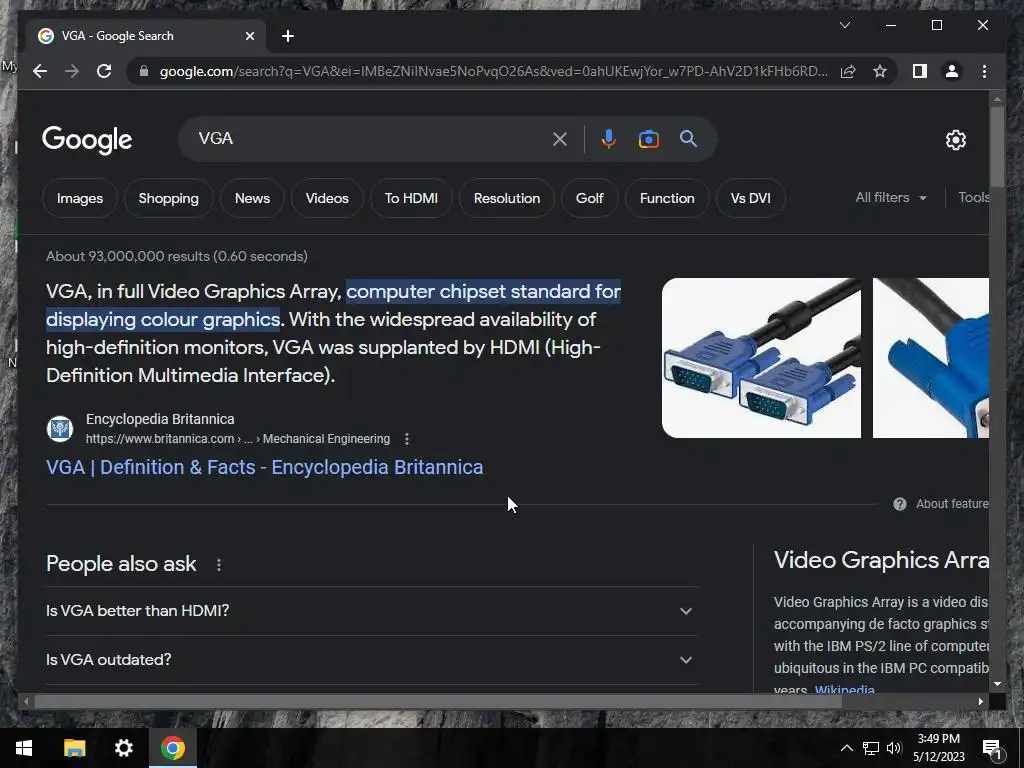Select the Vs DVI filter chip
This screenshot has width=1024, height=768.
click(x=750, y=198)
